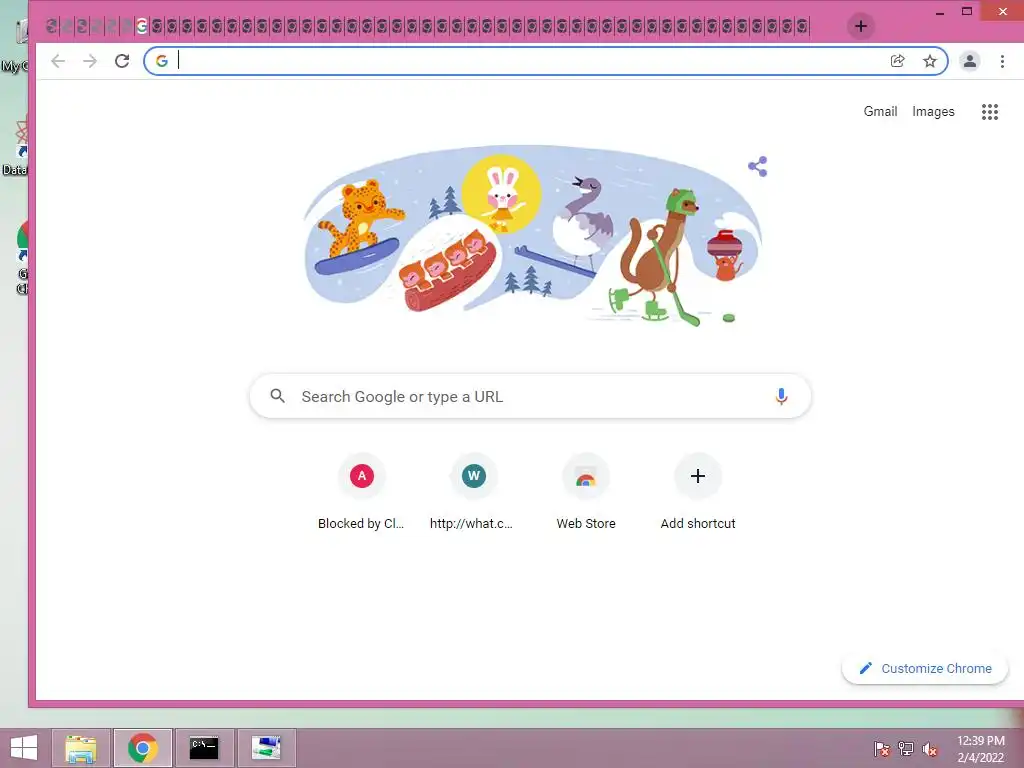
Task: Open File Explorer from the taskbar
Action: coord(81,748)
